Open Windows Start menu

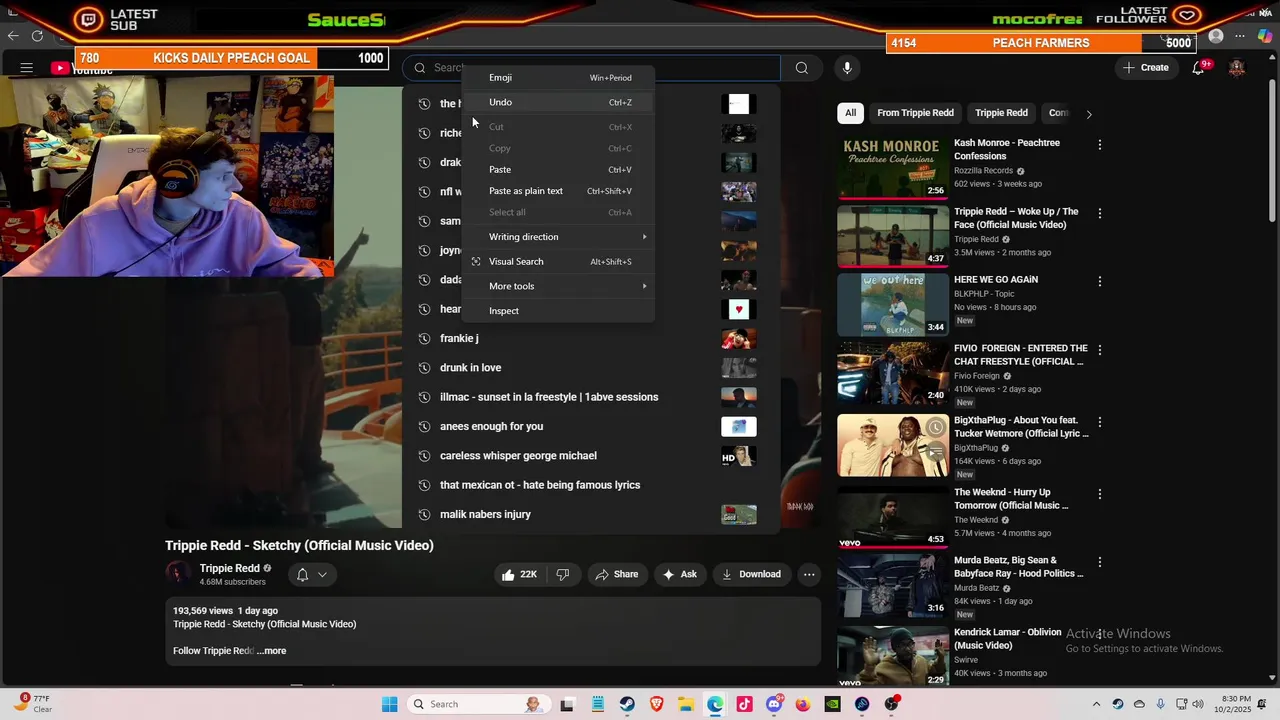(x=389, y=704)
